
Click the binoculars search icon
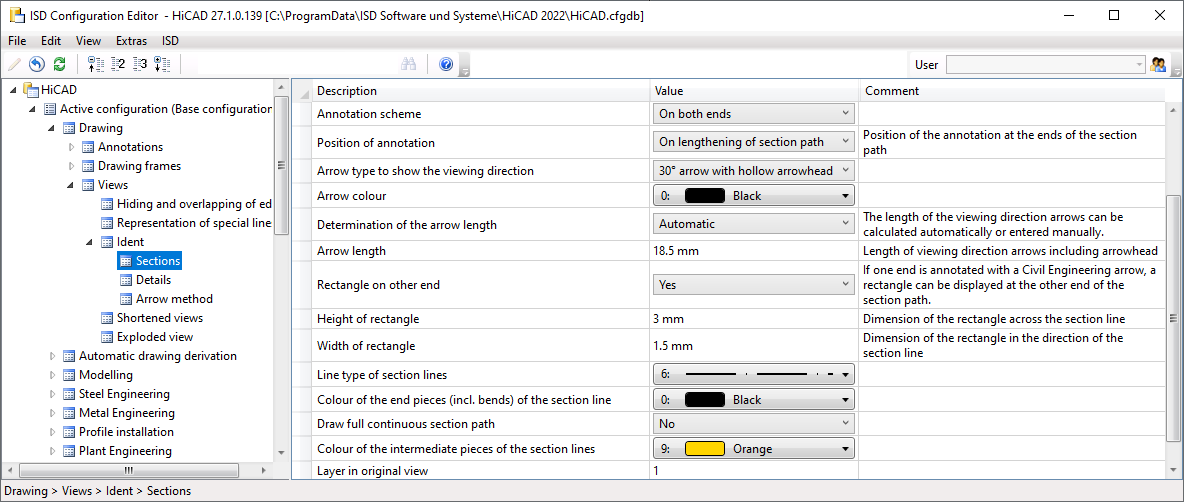pos(409,64)
